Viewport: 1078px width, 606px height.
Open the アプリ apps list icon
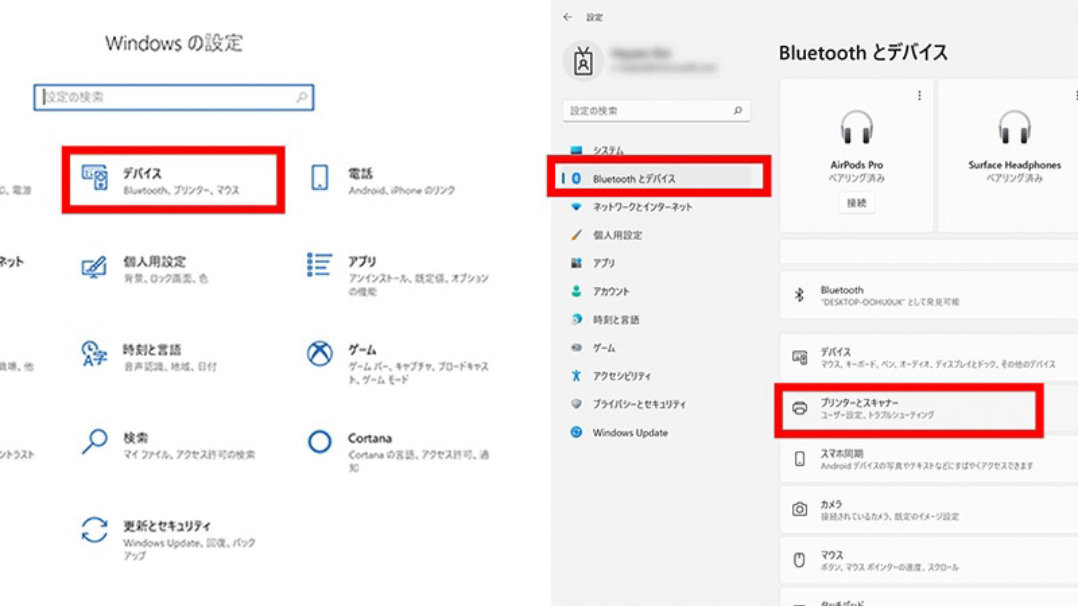point(320,265)
